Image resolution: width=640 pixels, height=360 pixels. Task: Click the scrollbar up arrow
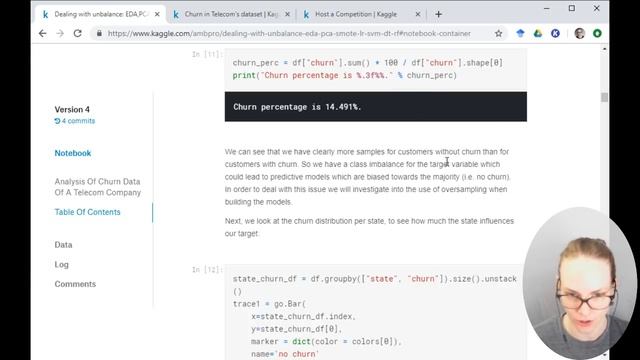(x=604, y=49)
